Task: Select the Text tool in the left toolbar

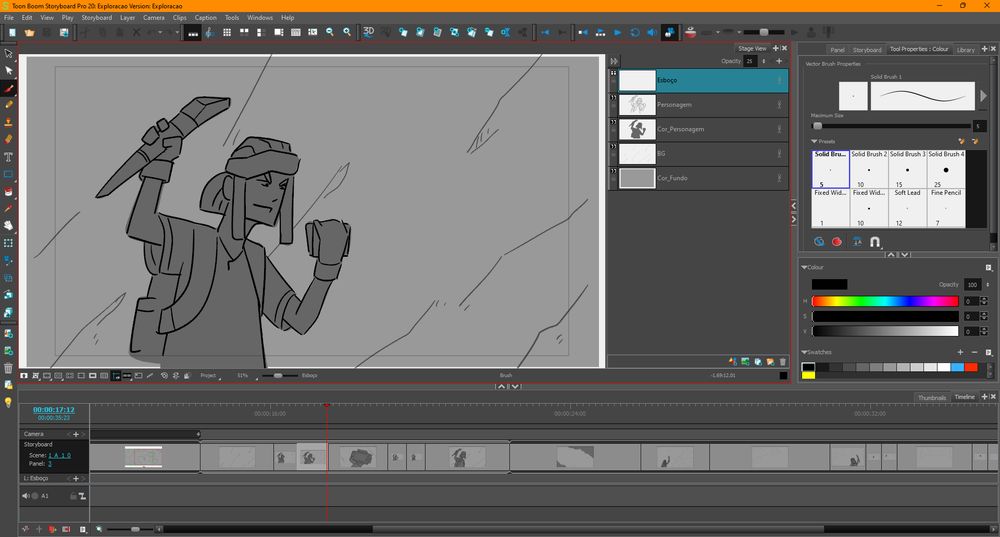Action: (x=9, y=156)
